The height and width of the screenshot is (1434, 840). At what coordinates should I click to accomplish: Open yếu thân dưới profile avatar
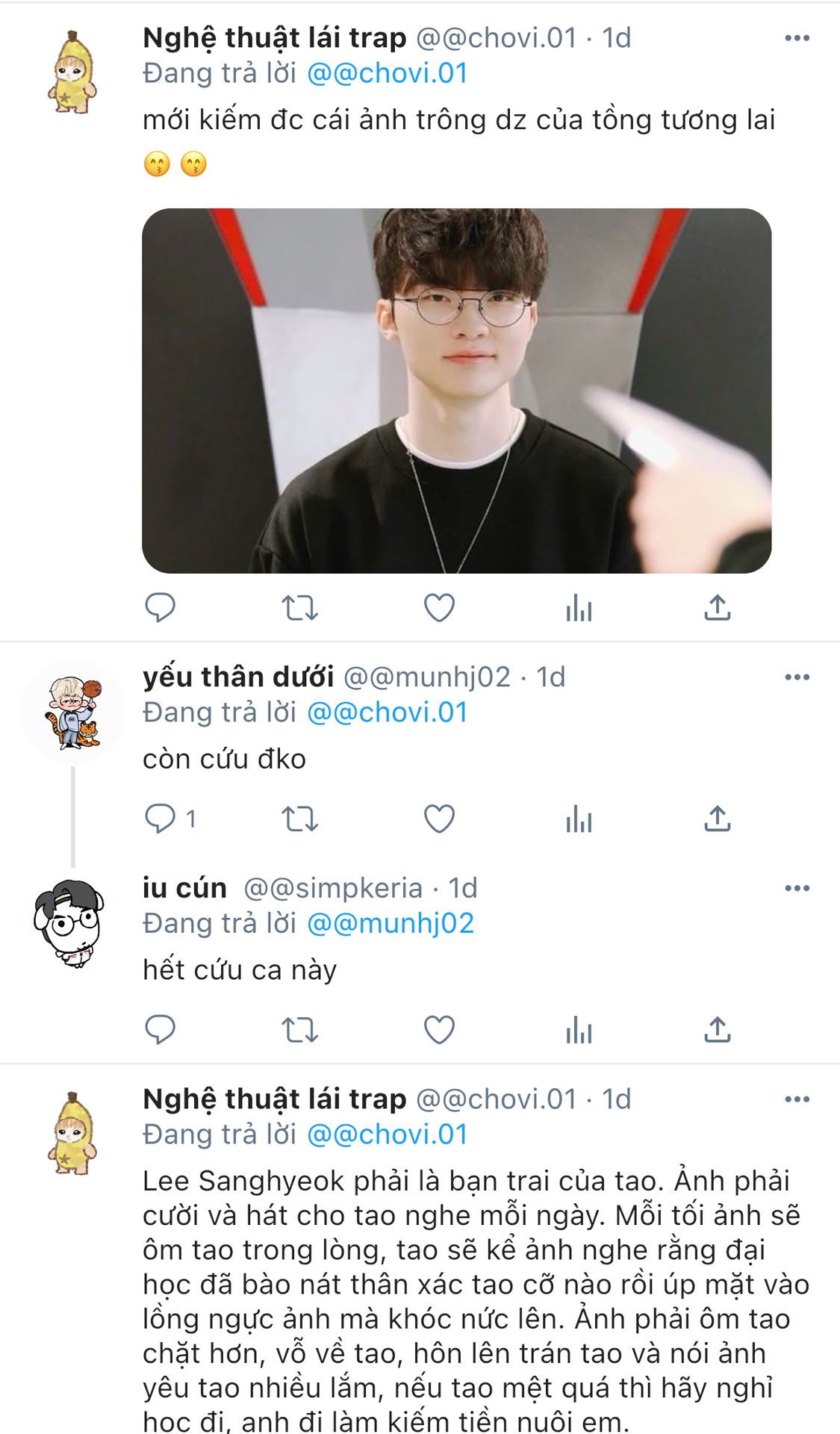pyautogui.click(x=72, y=713)
